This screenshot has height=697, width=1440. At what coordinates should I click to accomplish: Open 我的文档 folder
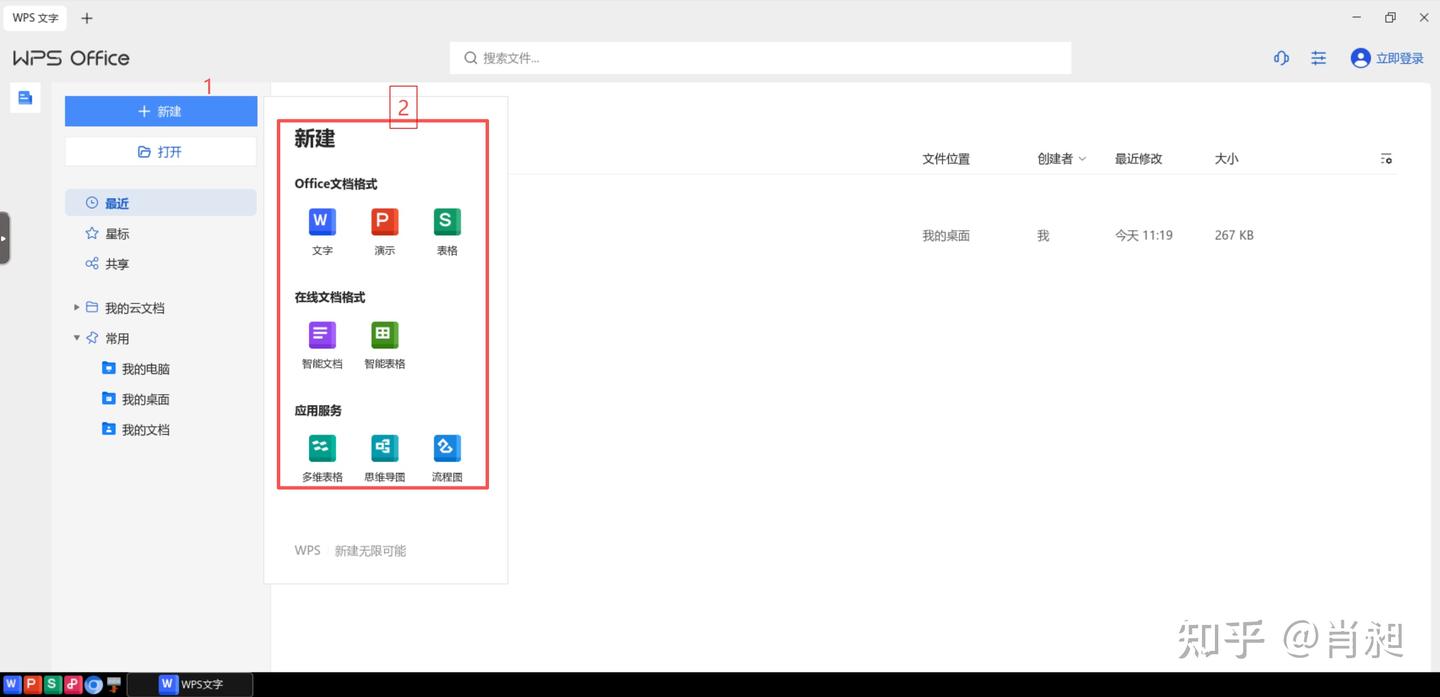pyautogui.click(x=136, y=429)
